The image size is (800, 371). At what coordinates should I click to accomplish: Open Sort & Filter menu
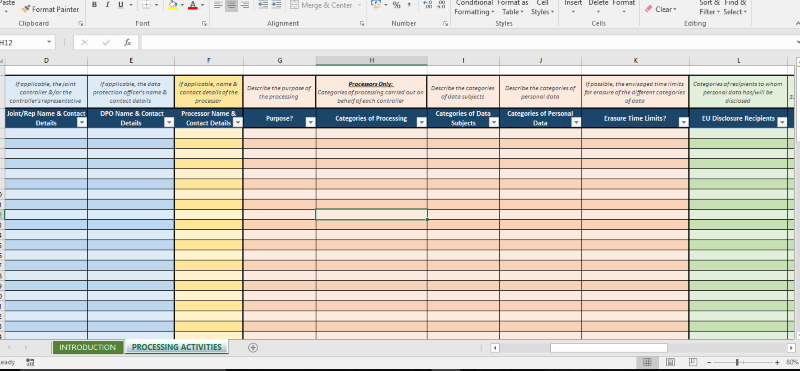coord(709,7)
